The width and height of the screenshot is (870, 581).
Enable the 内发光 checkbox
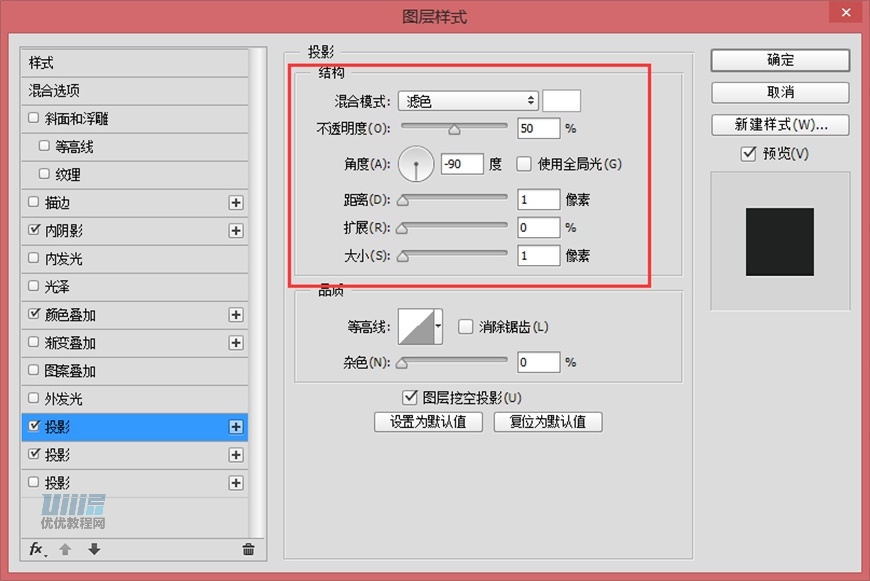(x=33, y=258)
